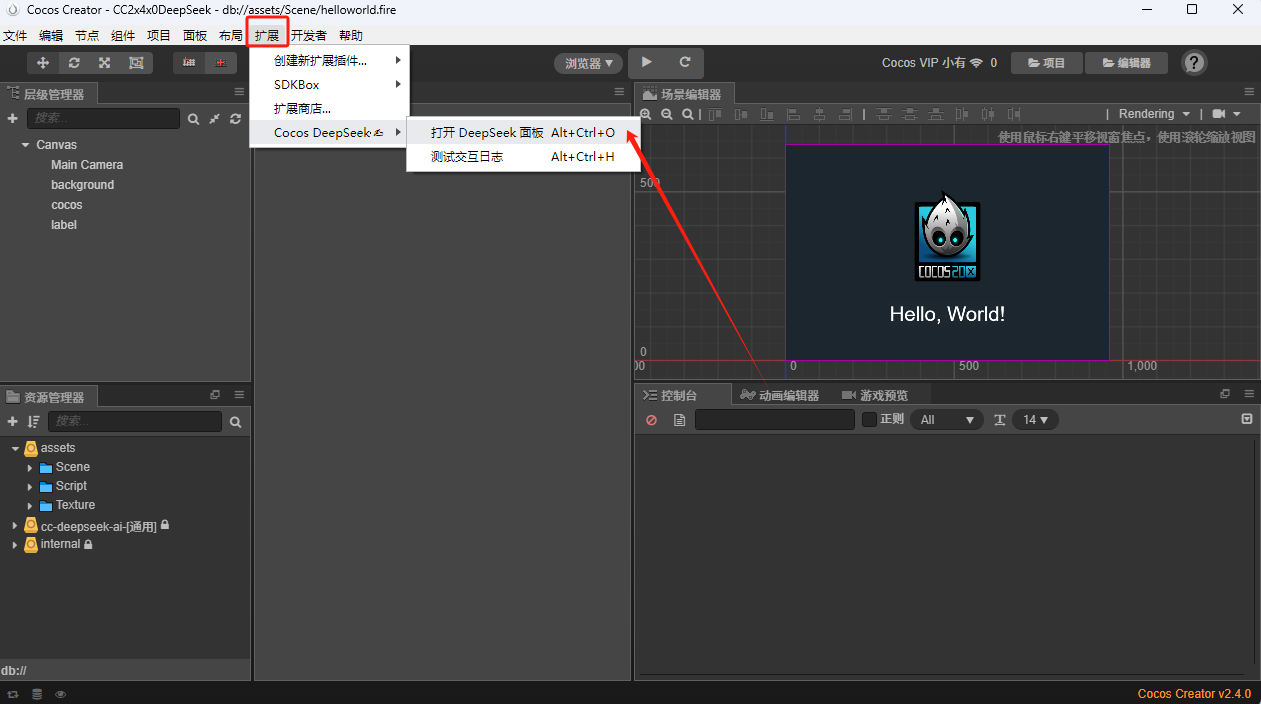Viewport: 1261px width, 704px height.
Task: Select the Rotate transform tool
Action: 74,62
